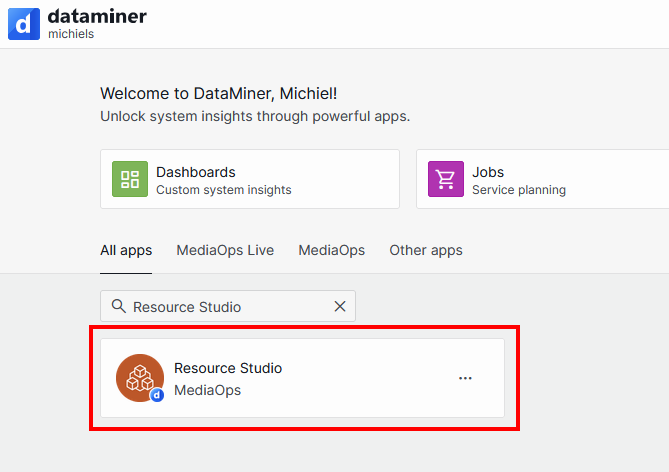Click the Welcome to DataMiner heading
Screen dimensions: 669x472
(x=218, y=93)
